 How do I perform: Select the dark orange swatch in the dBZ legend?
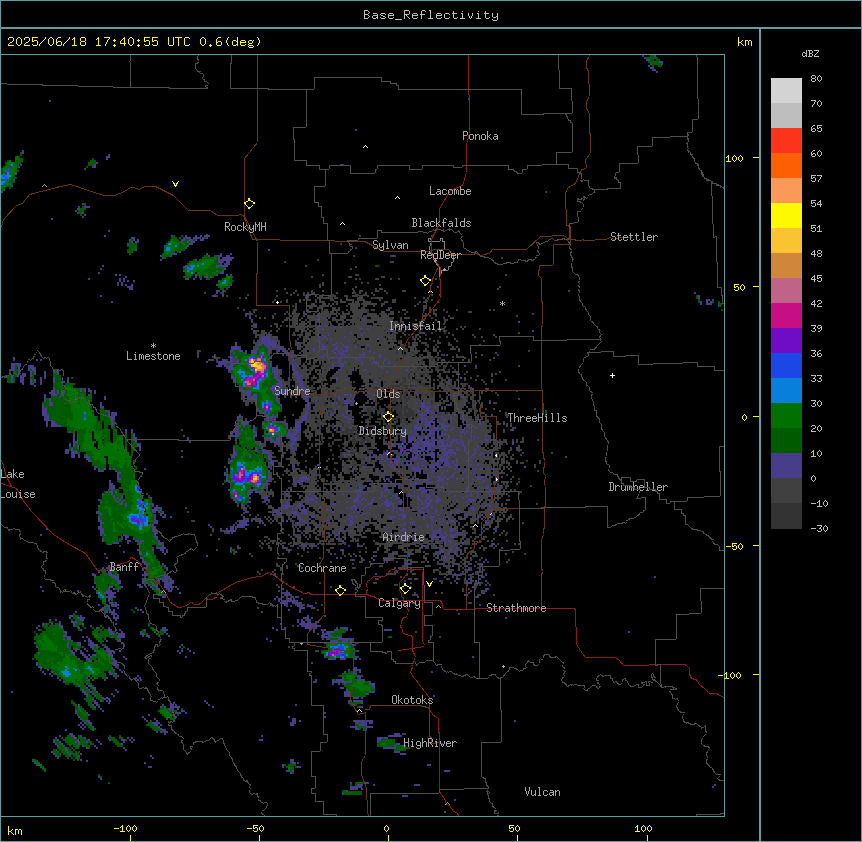point(786,165)
